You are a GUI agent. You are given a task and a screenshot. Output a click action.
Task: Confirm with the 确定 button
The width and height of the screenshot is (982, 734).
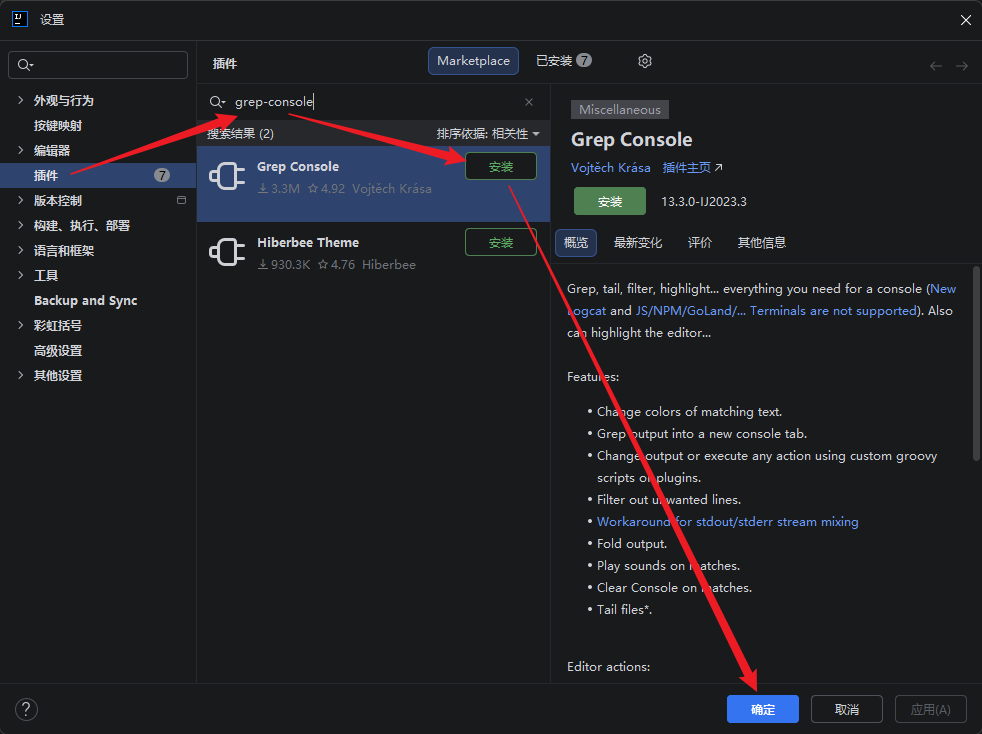point(763,710)
